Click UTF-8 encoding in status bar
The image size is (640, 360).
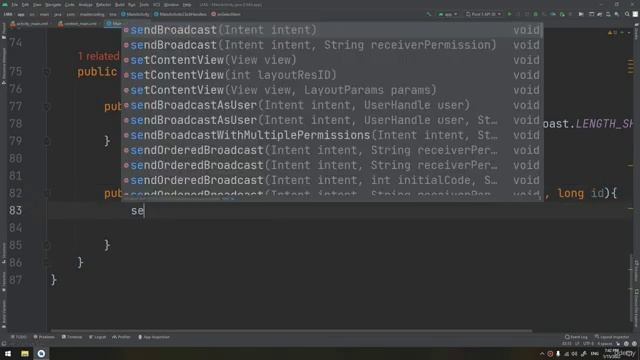(588, 344)
